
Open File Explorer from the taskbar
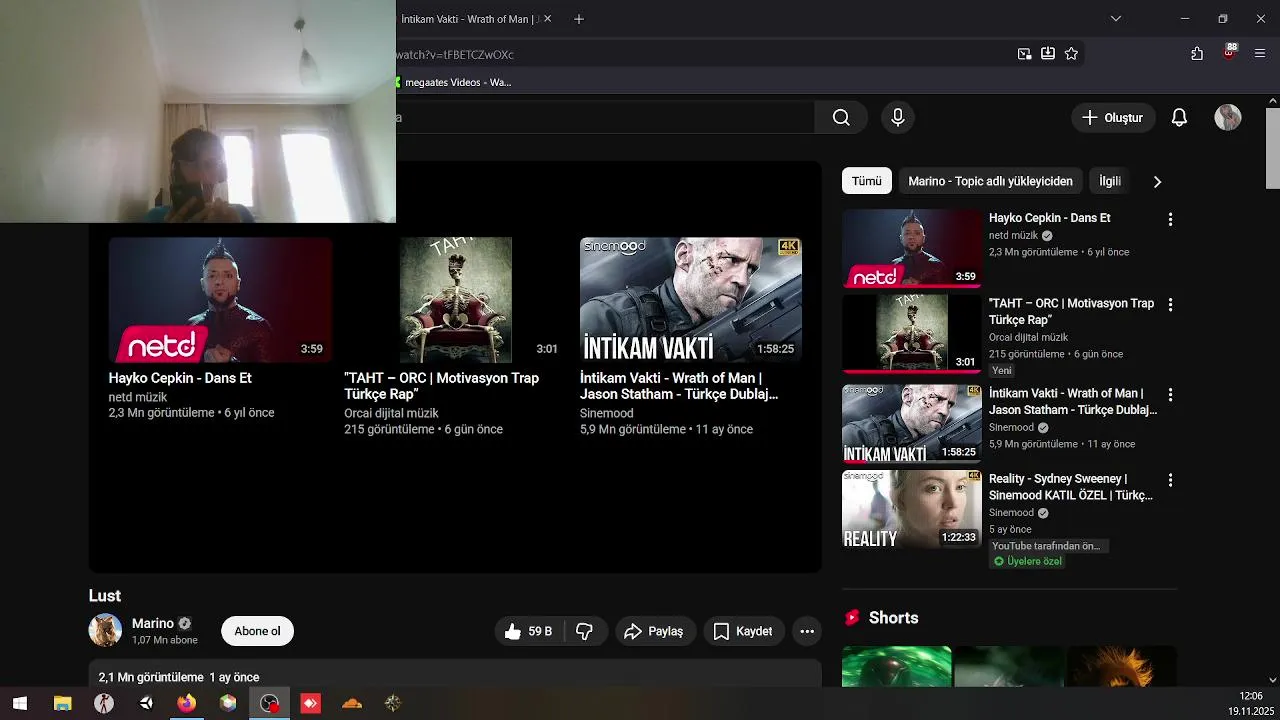[x=62, y=703]
